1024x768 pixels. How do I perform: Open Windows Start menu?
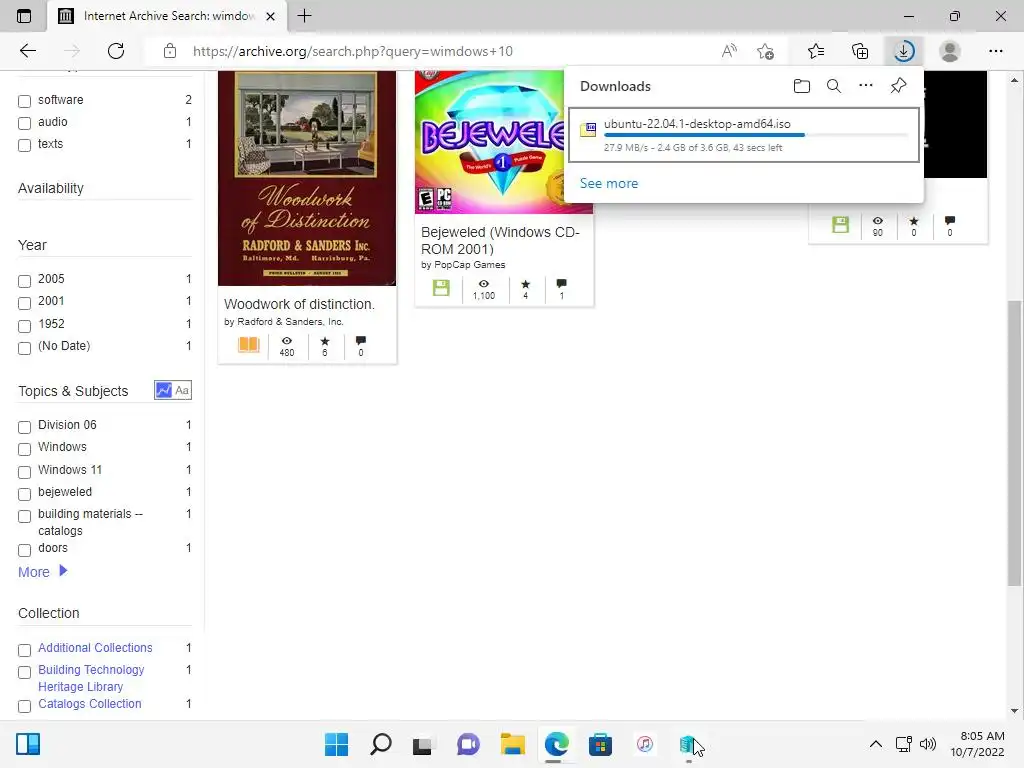[336, 744]
